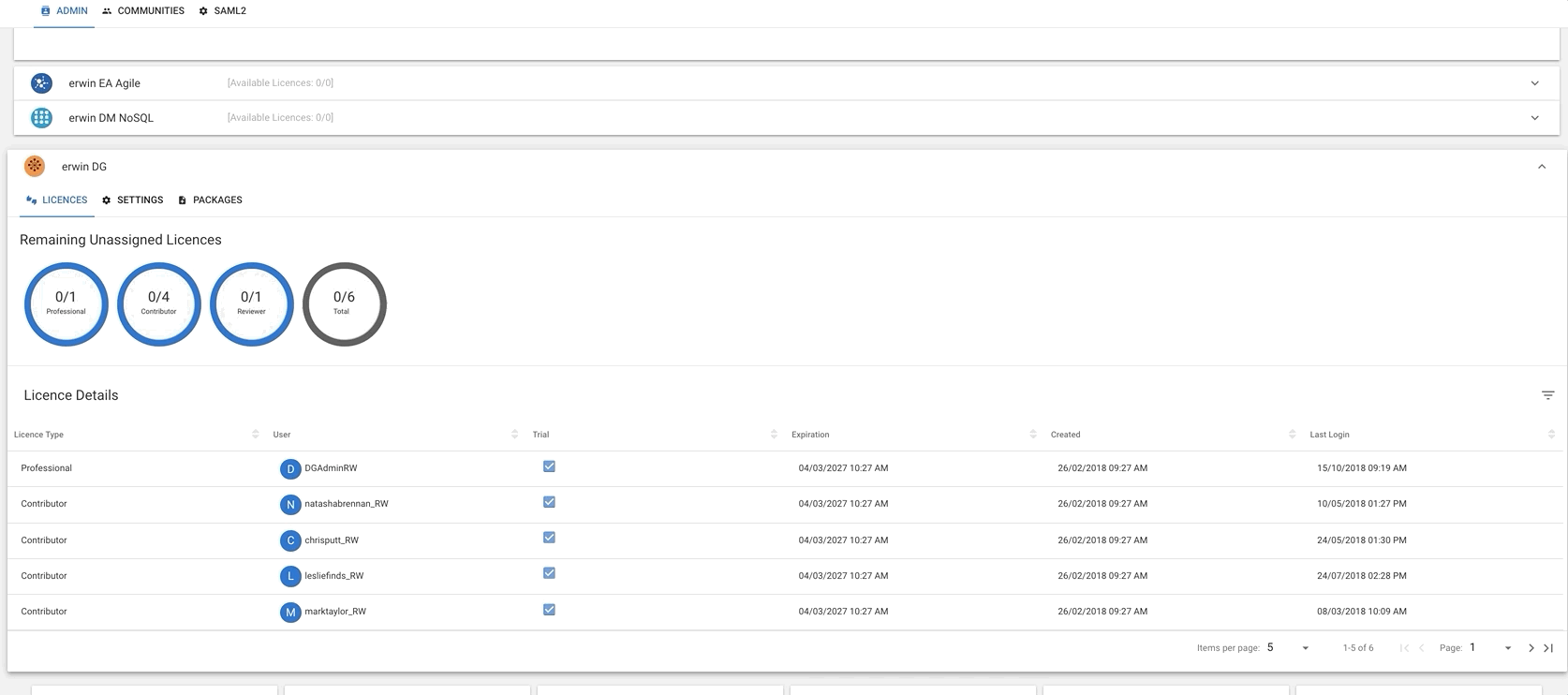Image resolution: width=1568 pixels, height=695 pixels.
Task: Click the lesliefinds_RW user avatar
Action: [x=290, y=576]
